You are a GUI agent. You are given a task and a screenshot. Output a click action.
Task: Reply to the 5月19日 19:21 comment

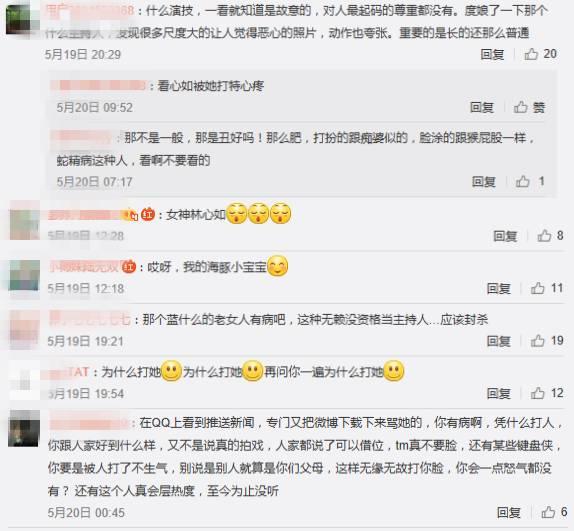(x=498, y=341)
